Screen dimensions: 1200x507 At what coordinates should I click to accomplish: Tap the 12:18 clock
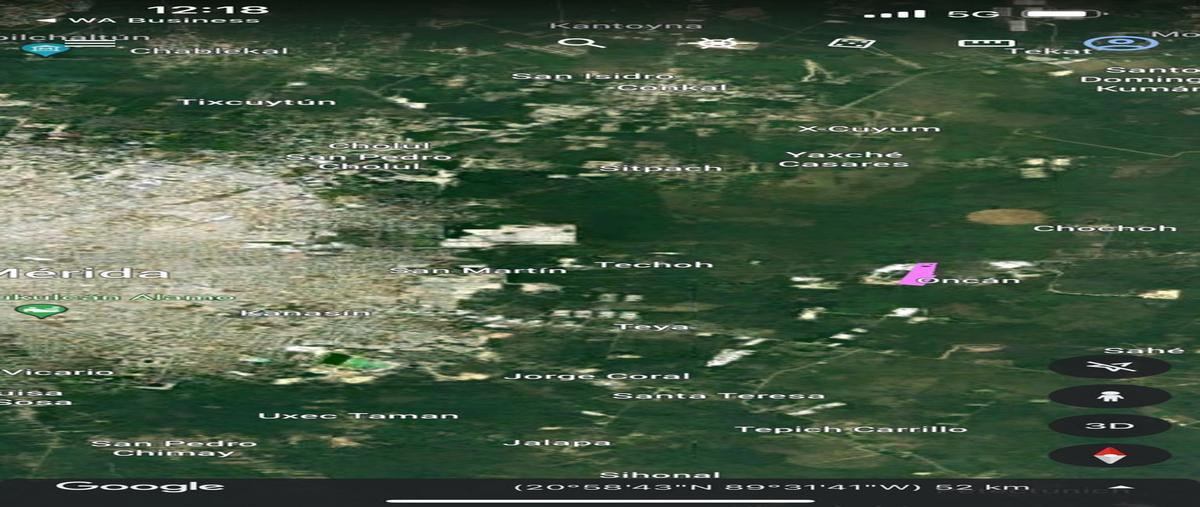(x=207, y=9)
